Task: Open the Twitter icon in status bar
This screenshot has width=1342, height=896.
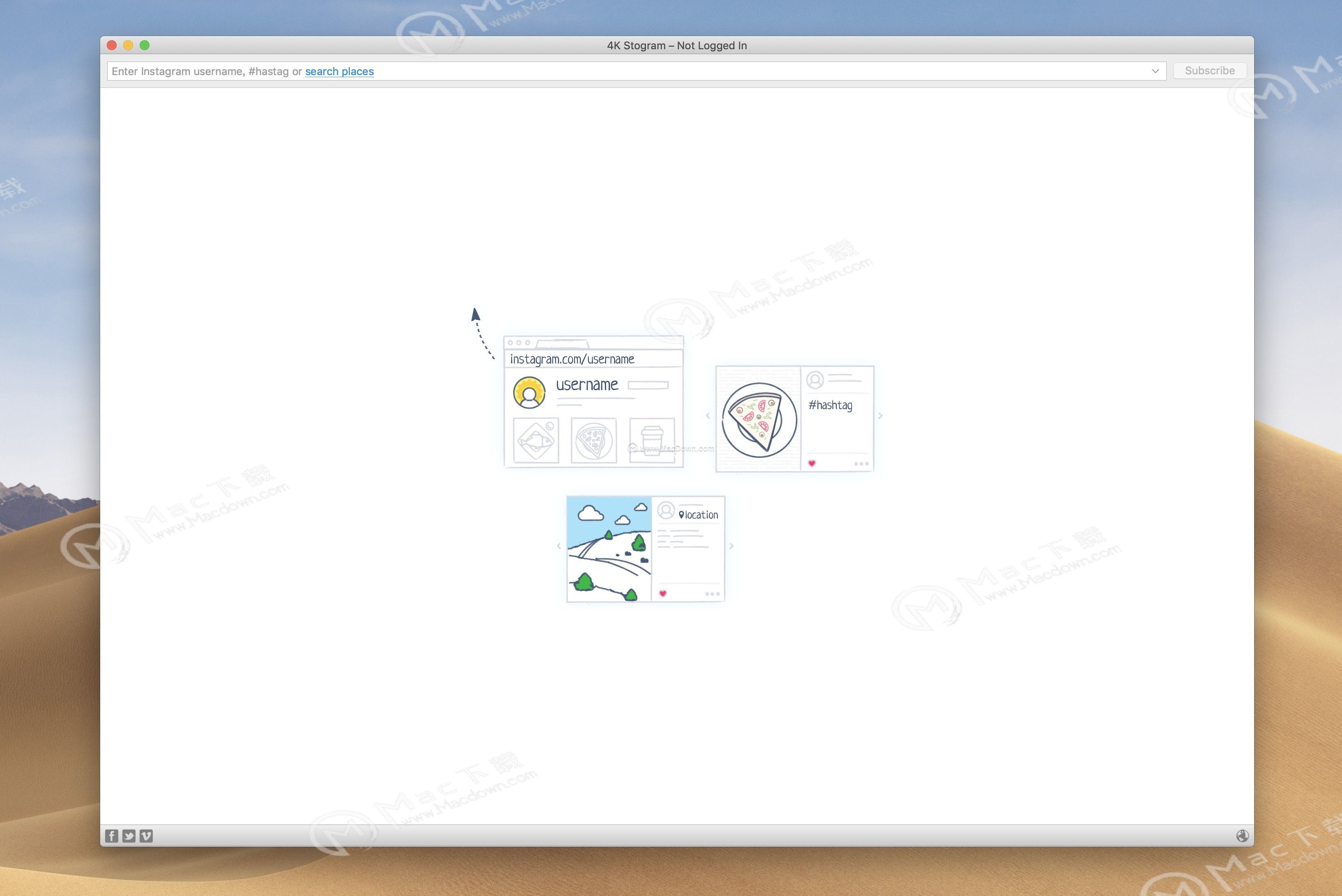Action: pos(129,836)
